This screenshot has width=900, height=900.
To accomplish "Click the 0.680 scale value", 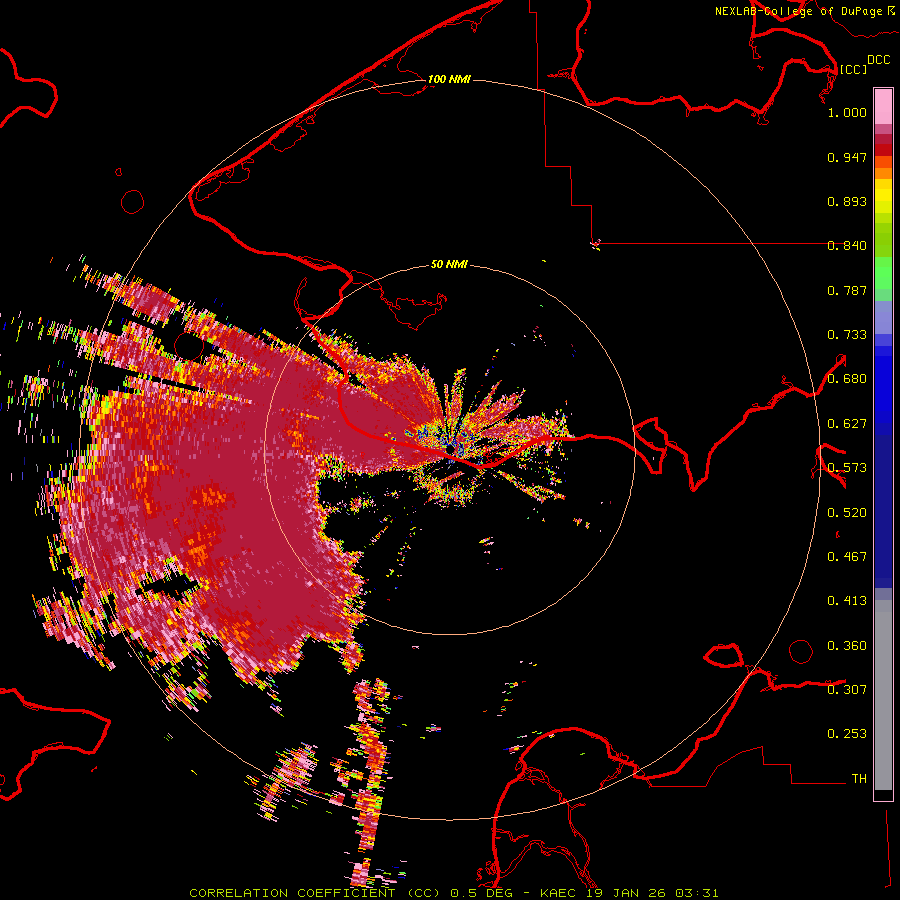I will pyautogui.click(x=847, y=379).
